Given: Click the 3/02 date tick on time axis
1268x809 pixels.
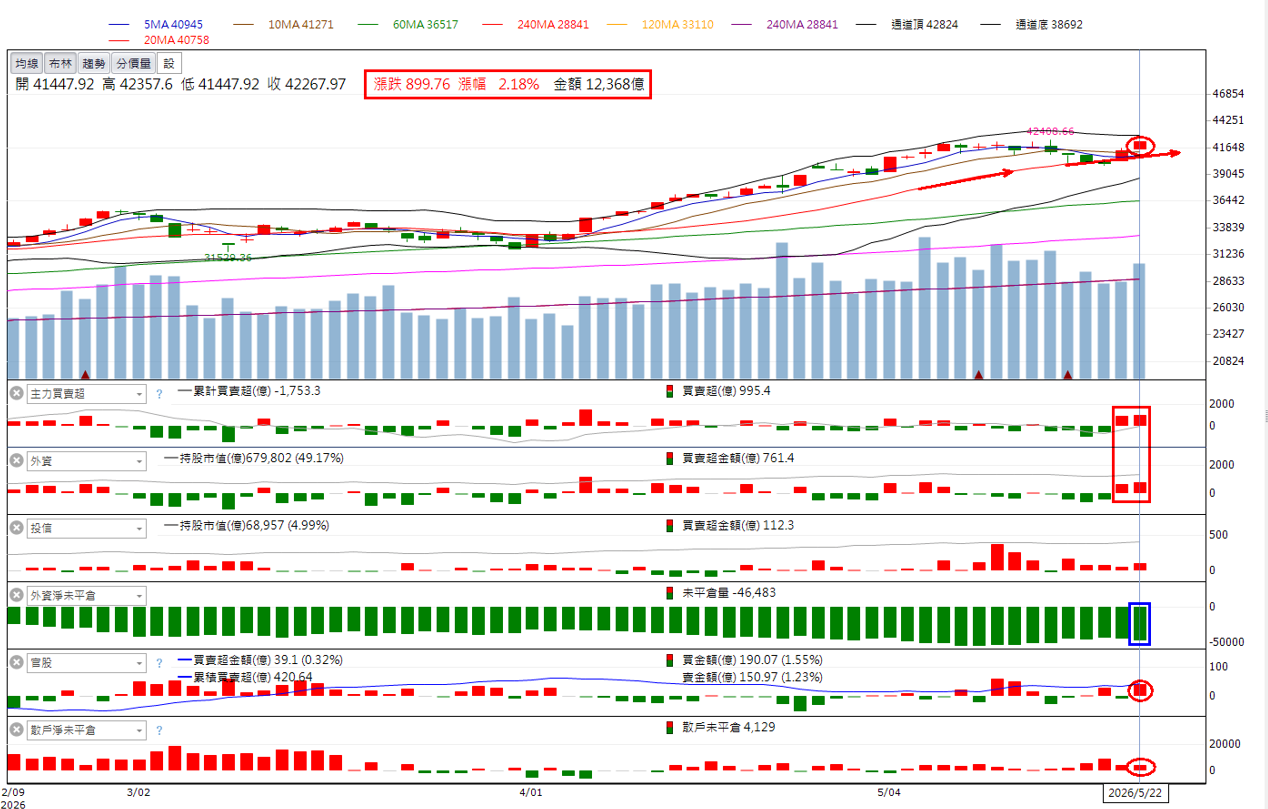Looking at the screenshot, I should tap(141, 791).
